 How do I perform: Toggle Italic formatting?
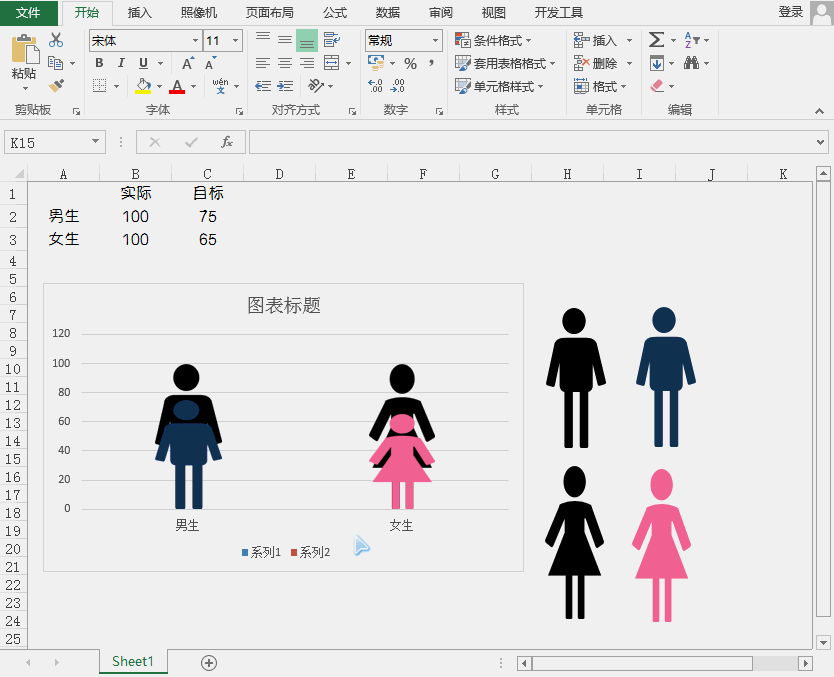[x=121, y=63]
